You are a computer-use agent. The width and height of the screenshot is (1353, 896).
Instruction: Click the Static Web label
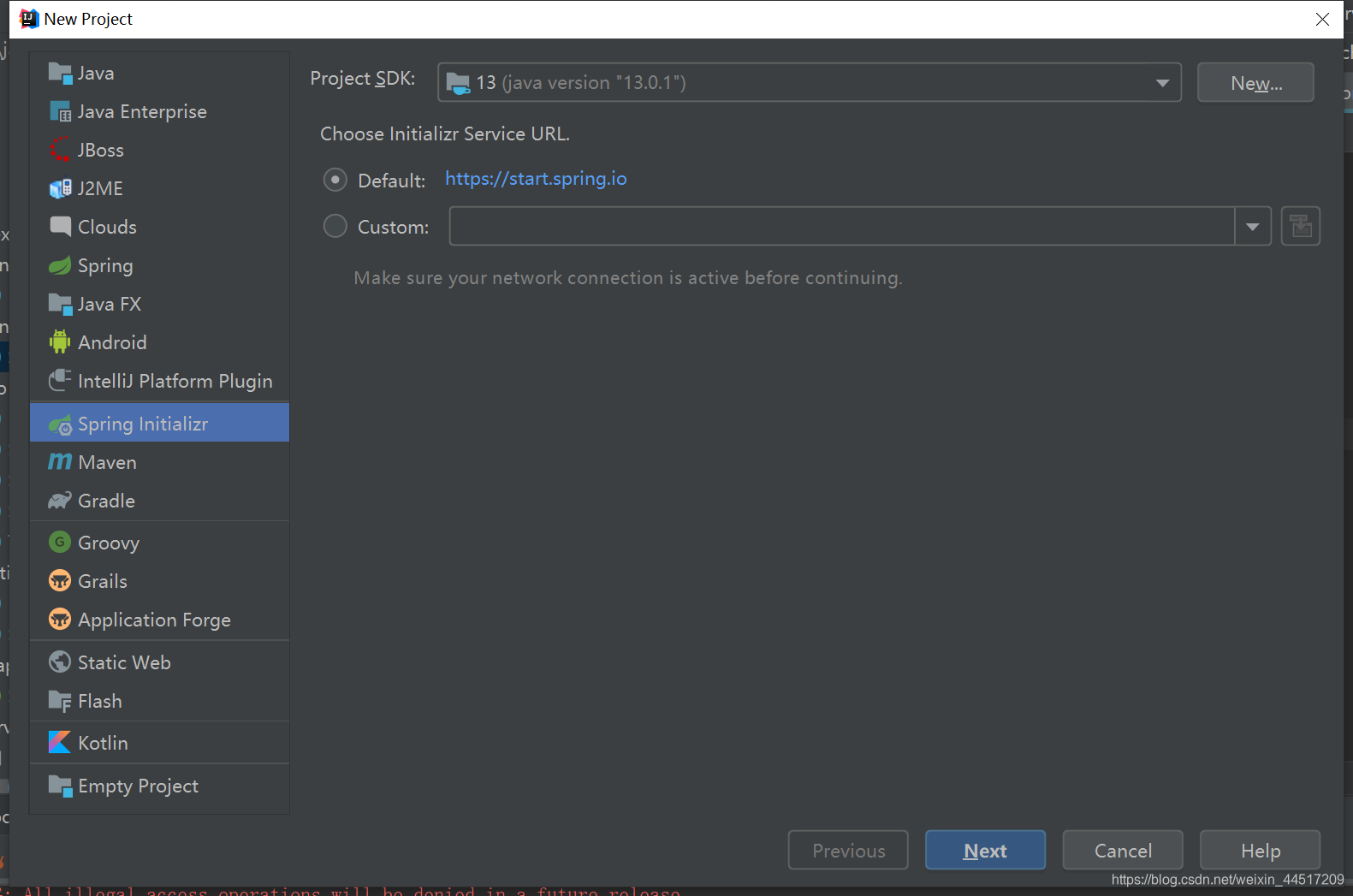coord(124,662)
